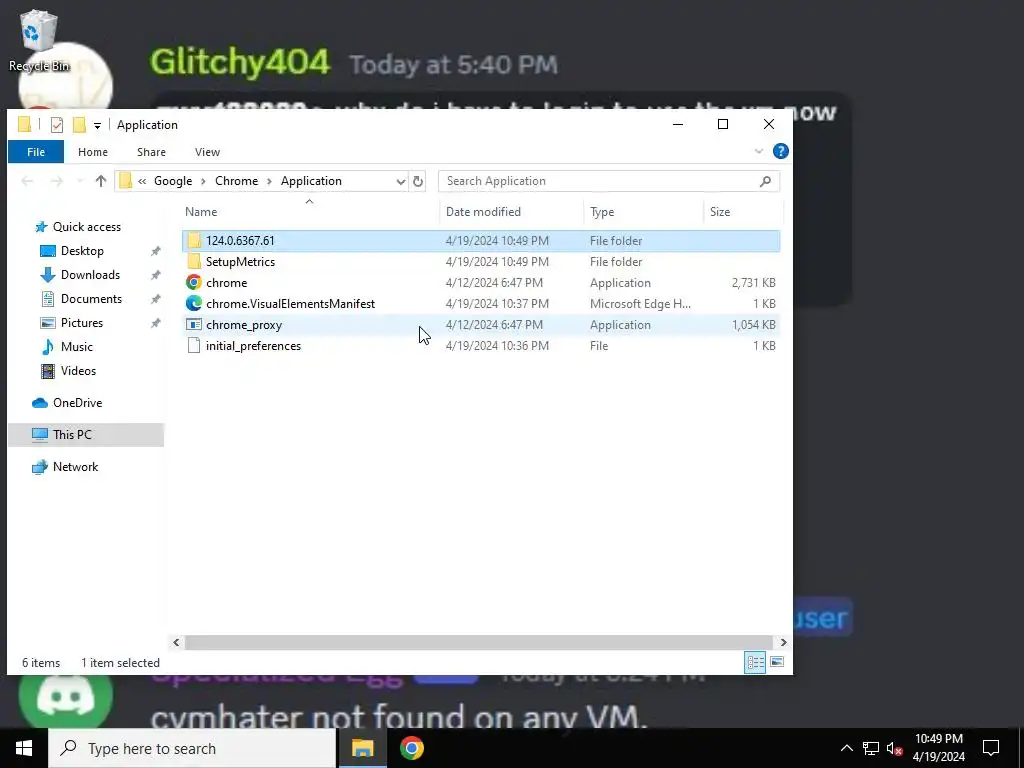Open the Action Center notifications icon
1024x768 pixels.
991,748
